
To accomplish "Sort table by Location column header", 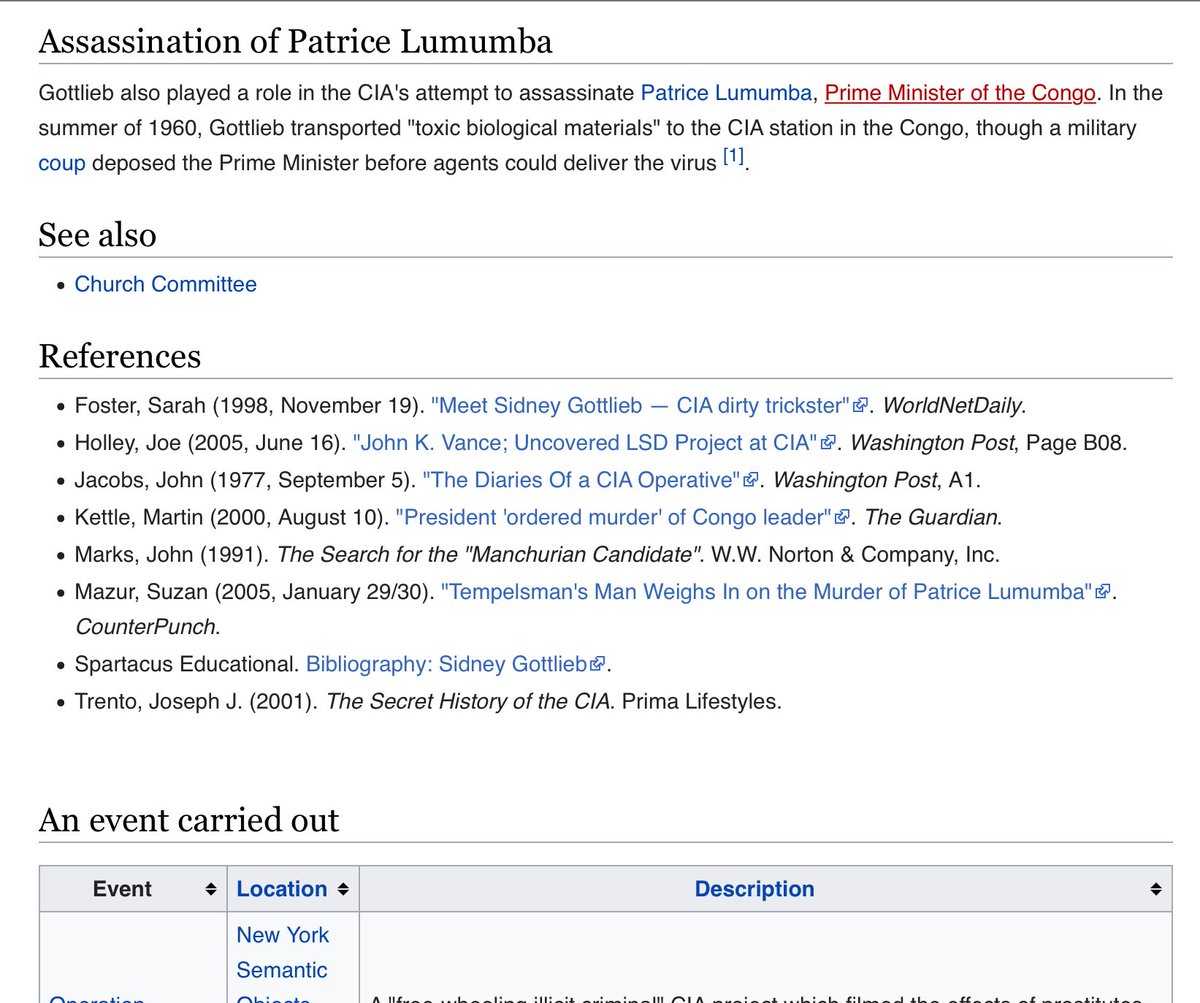I will click(x=292, y=889).
